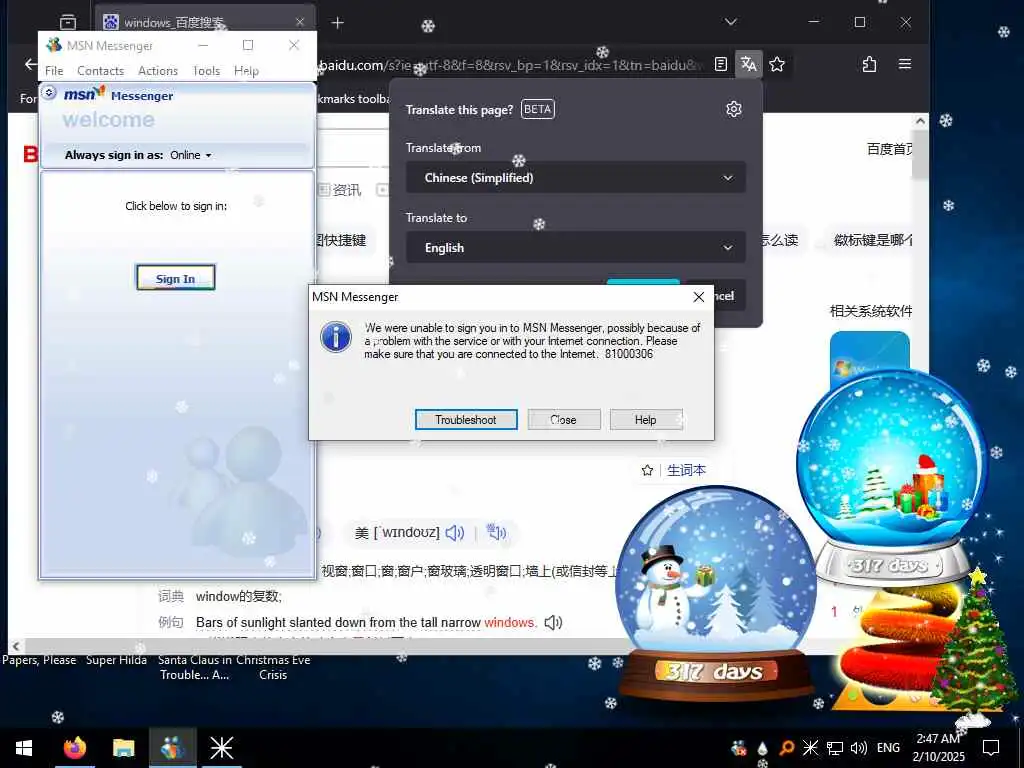Open a new browser tab with plus
This screenshot has height=768, width=1024.
(x=337, y=23)
